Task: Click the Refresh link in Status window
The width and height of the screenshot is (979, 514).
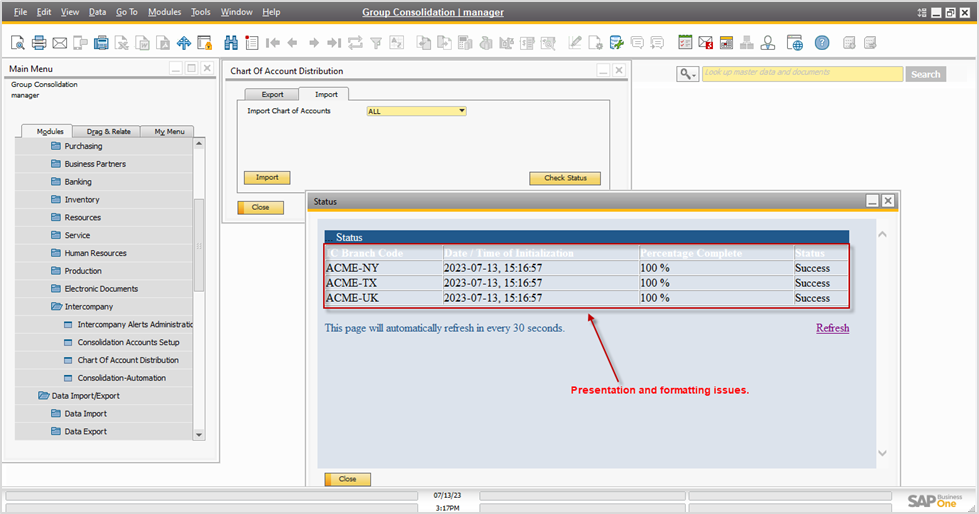Action: click(x=832, y=328)
